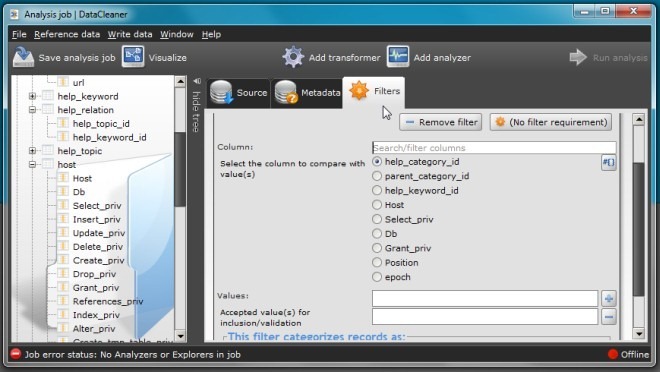Click the table icon beside host

click(48, 164)
